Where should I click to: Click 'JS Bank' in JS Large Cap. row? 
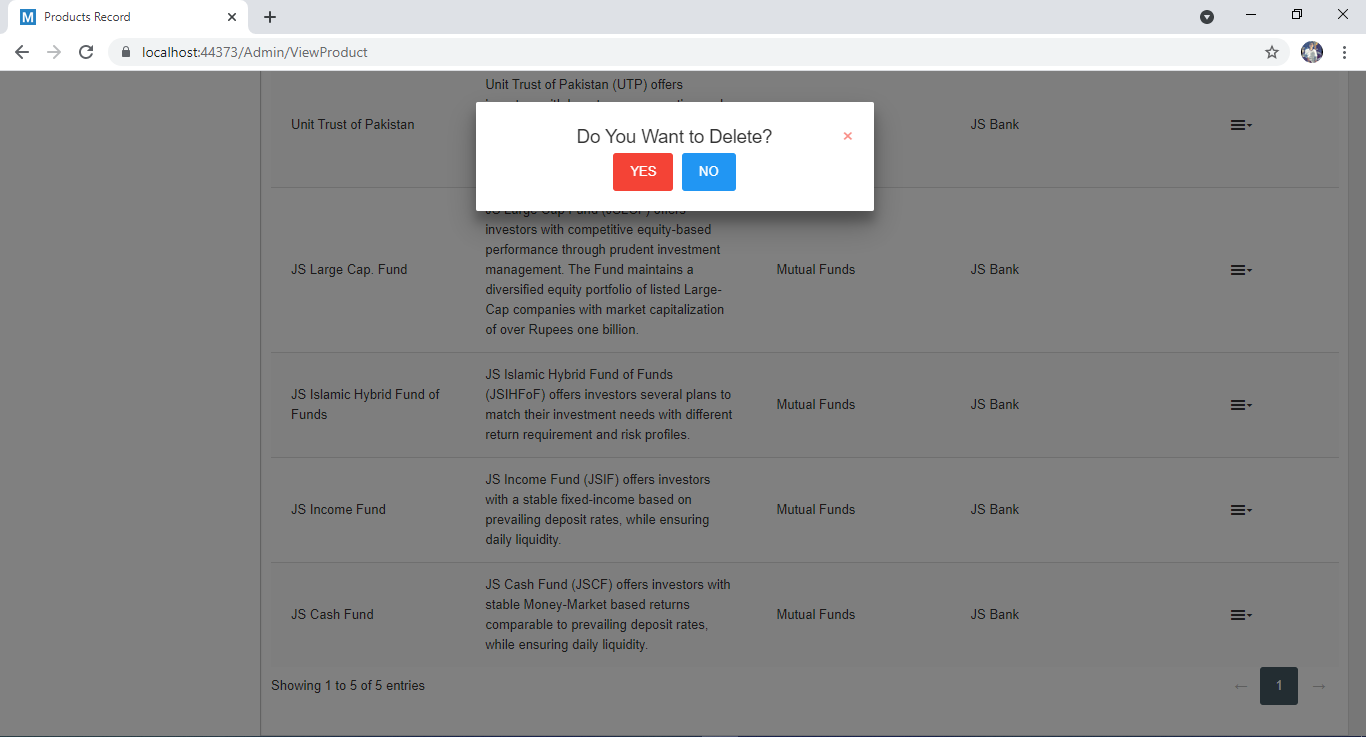tap(995, 270)
